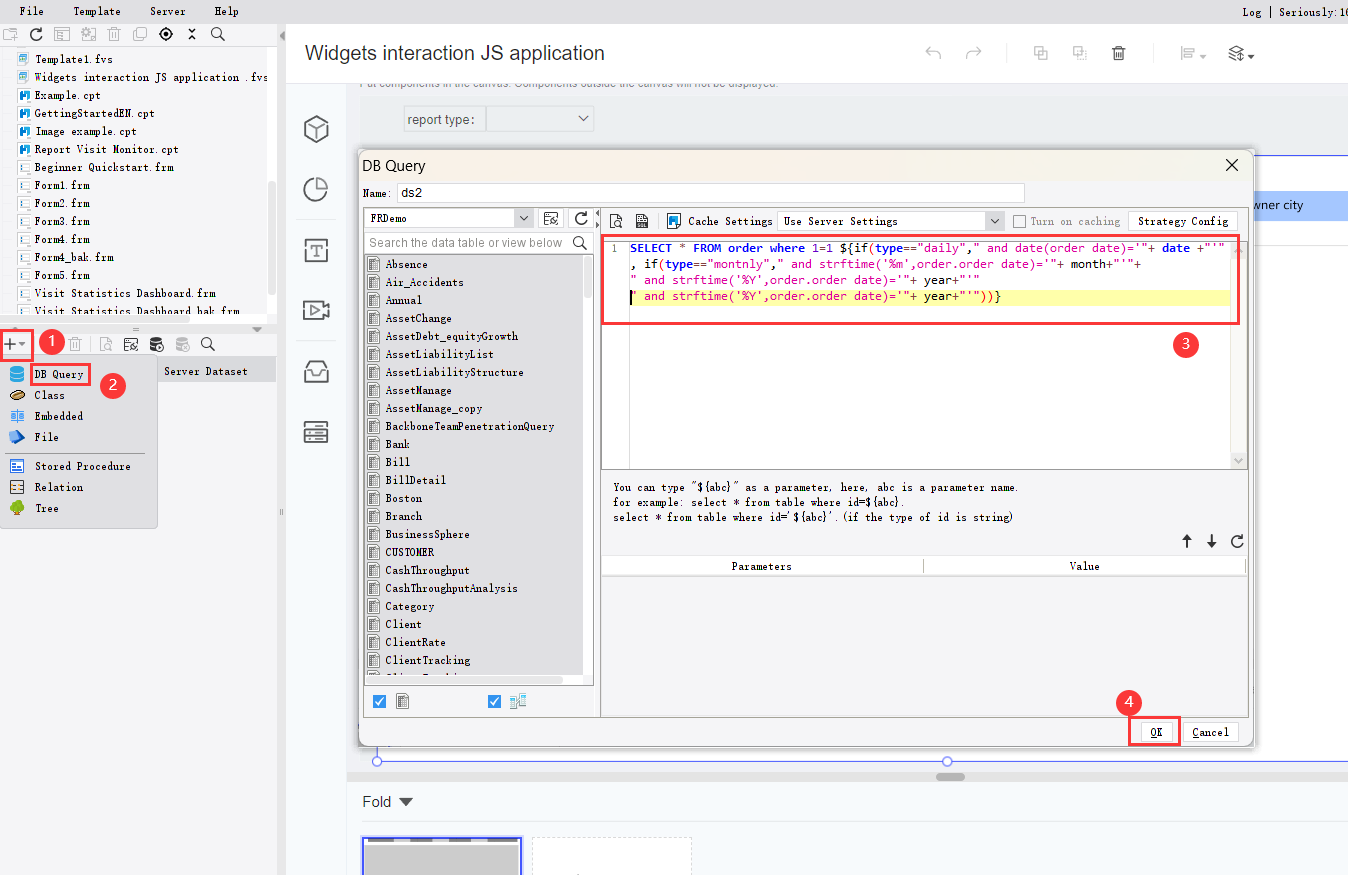Select the chart component icon in the component sidebar
Viewport: 1348px width, 875px height.
click(x=315, y=189)
